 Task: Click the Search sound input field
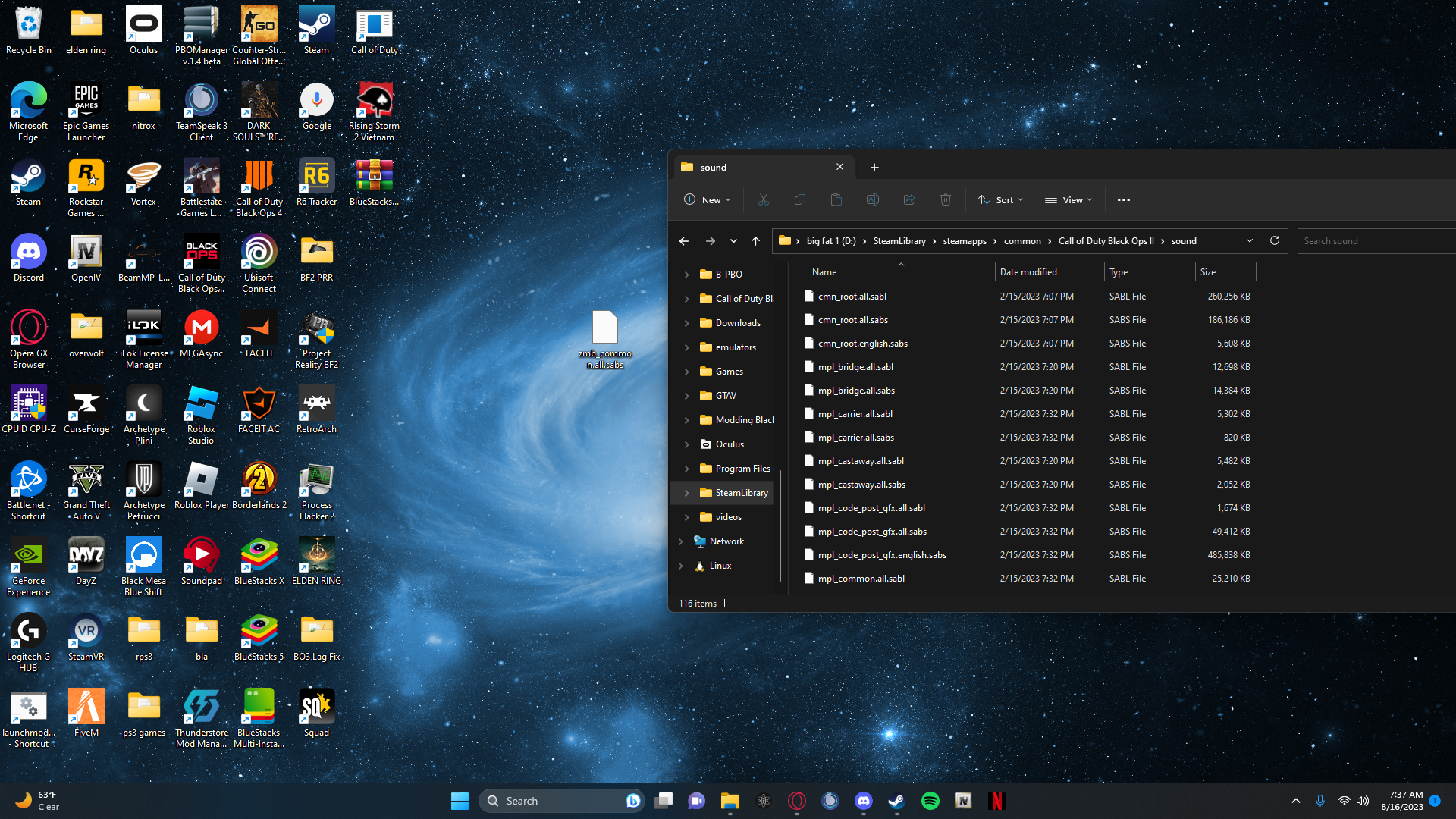[1376, 241]
